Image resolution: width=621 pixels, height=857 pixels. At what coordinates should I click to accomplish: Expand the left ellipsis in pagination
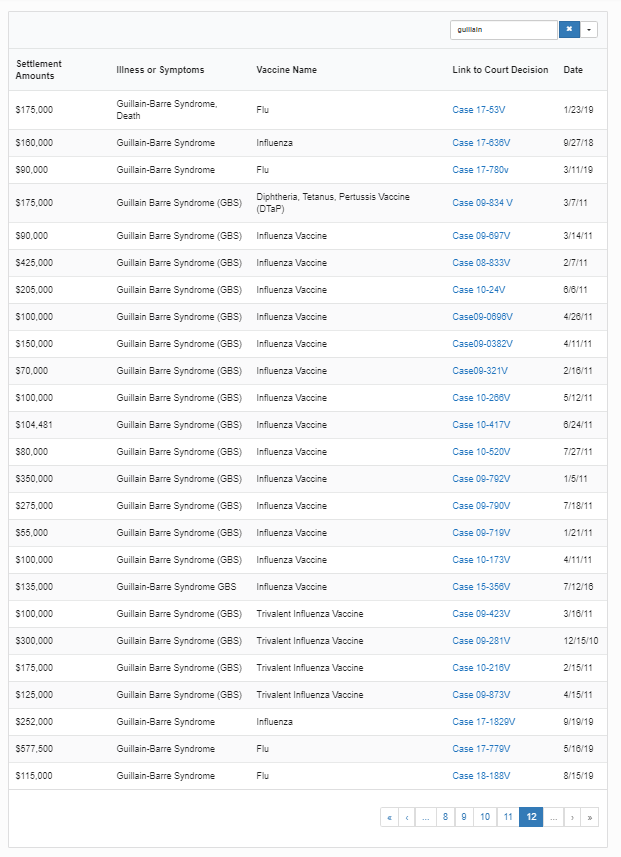point(426,817)
